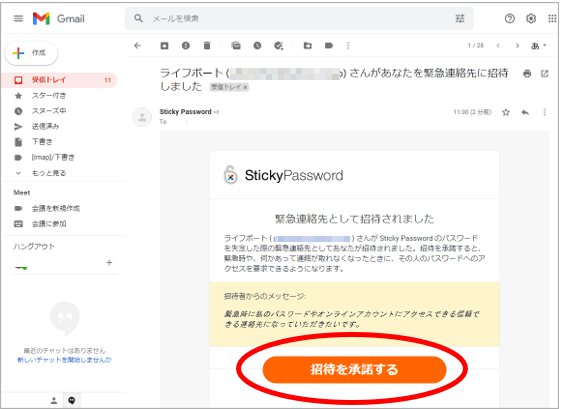Delete this email with trash icon
This screenshot has width=561, height=409.
click(x=207, y=45)
